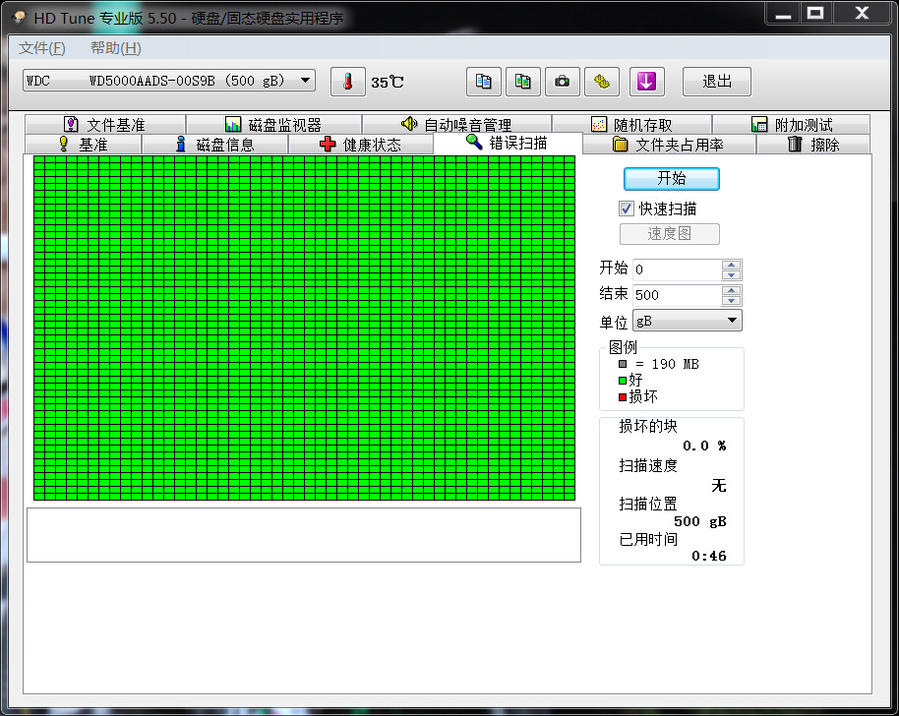
Task: Decrease the 开始 value with down arrow
Action: (x=731, y=275)
